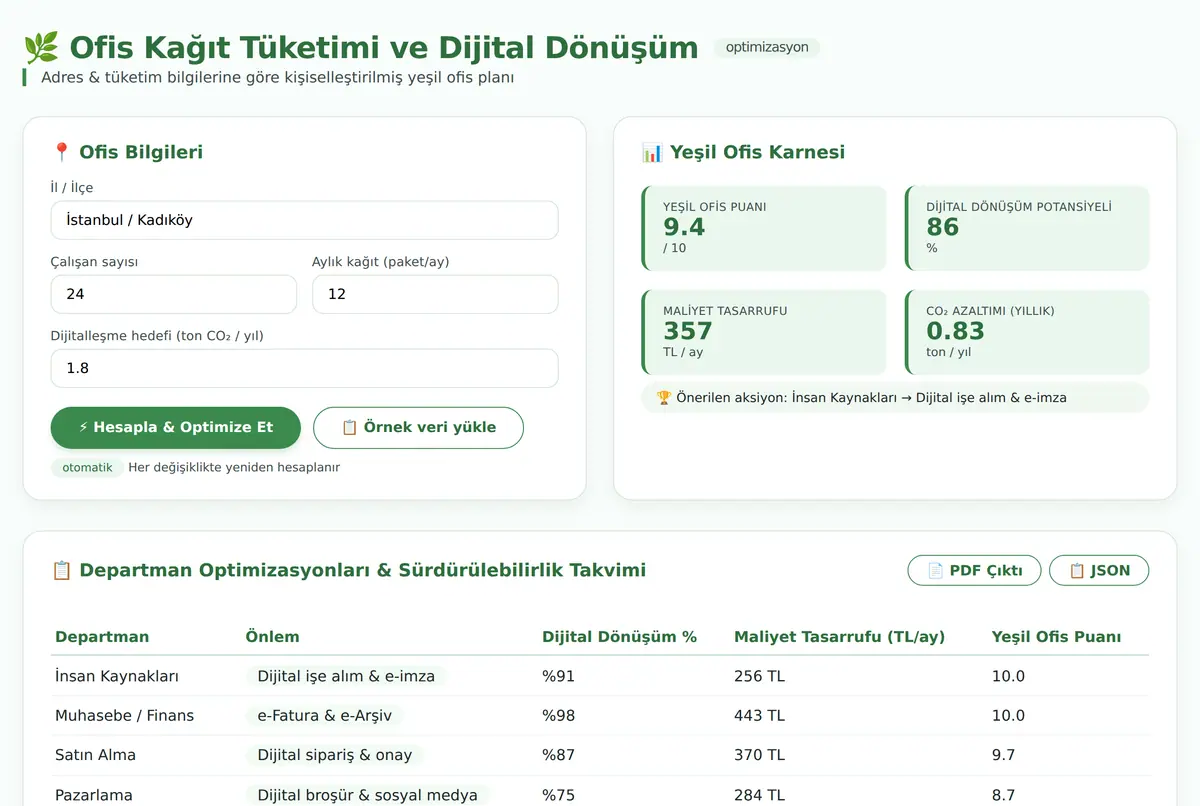The height and width of the screenshot is (806, 1200).
Task: Click the subtitle text under the page title
Action: pos(277,77)
